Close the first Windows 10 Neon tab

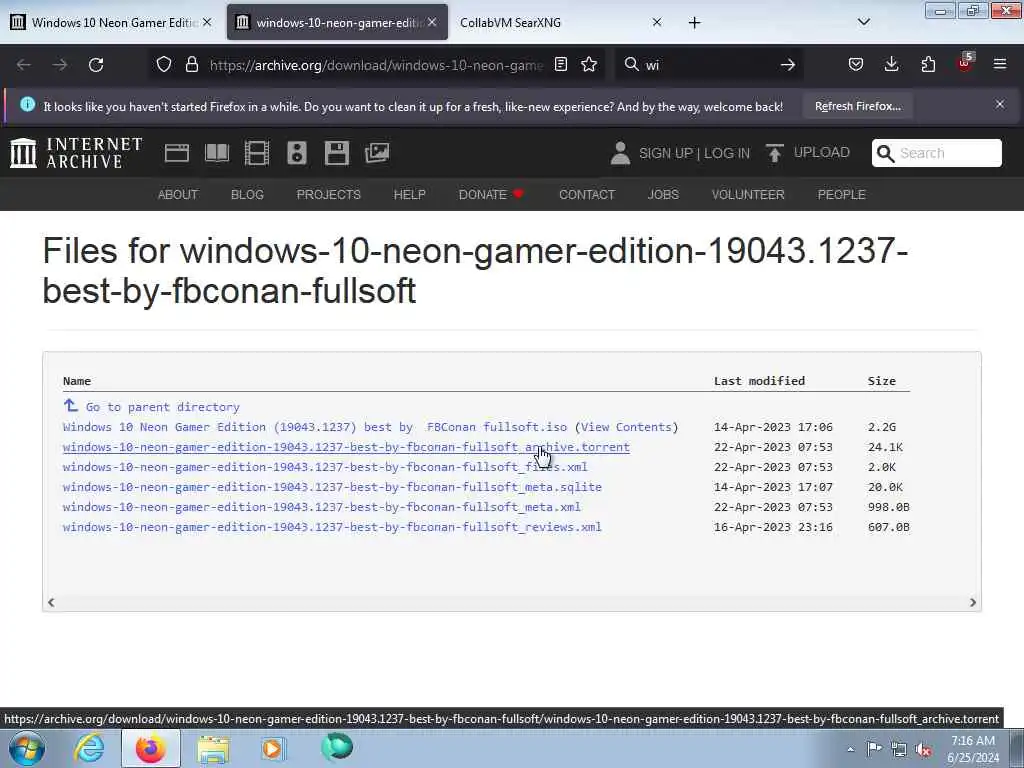pyautogui.click(x=207, y=22)
